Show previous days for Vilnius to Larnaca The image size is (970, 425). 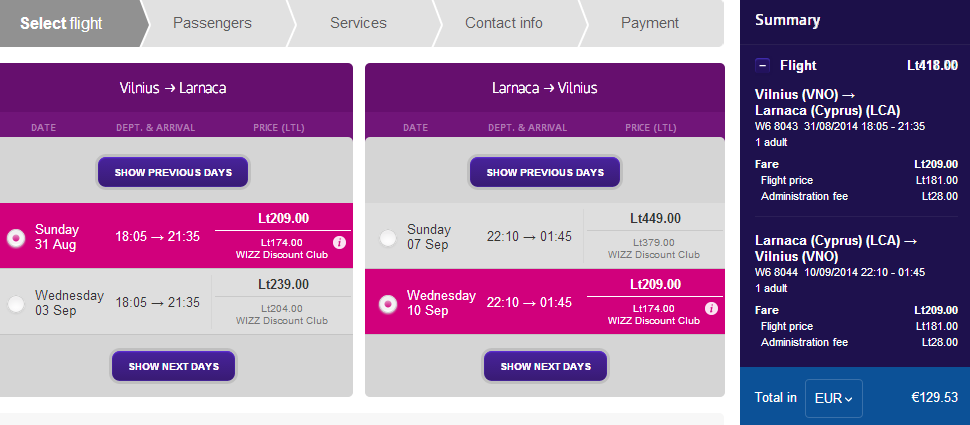pos(173,172)
